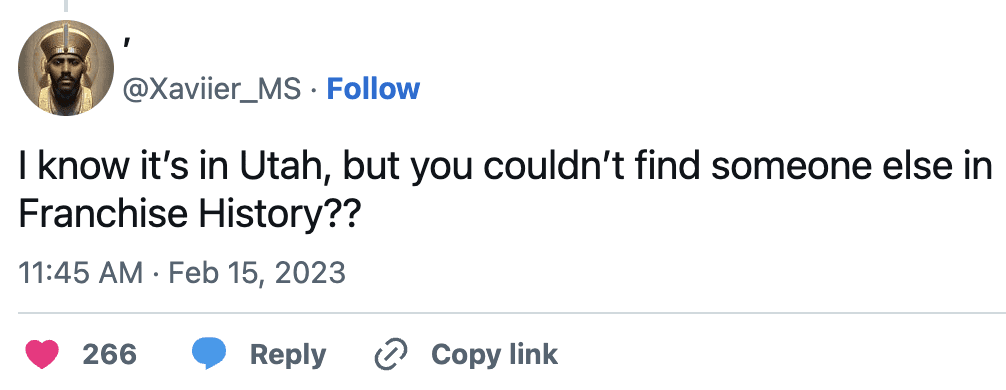Click the tweet's first line about Utah

[x=506, y=167]
